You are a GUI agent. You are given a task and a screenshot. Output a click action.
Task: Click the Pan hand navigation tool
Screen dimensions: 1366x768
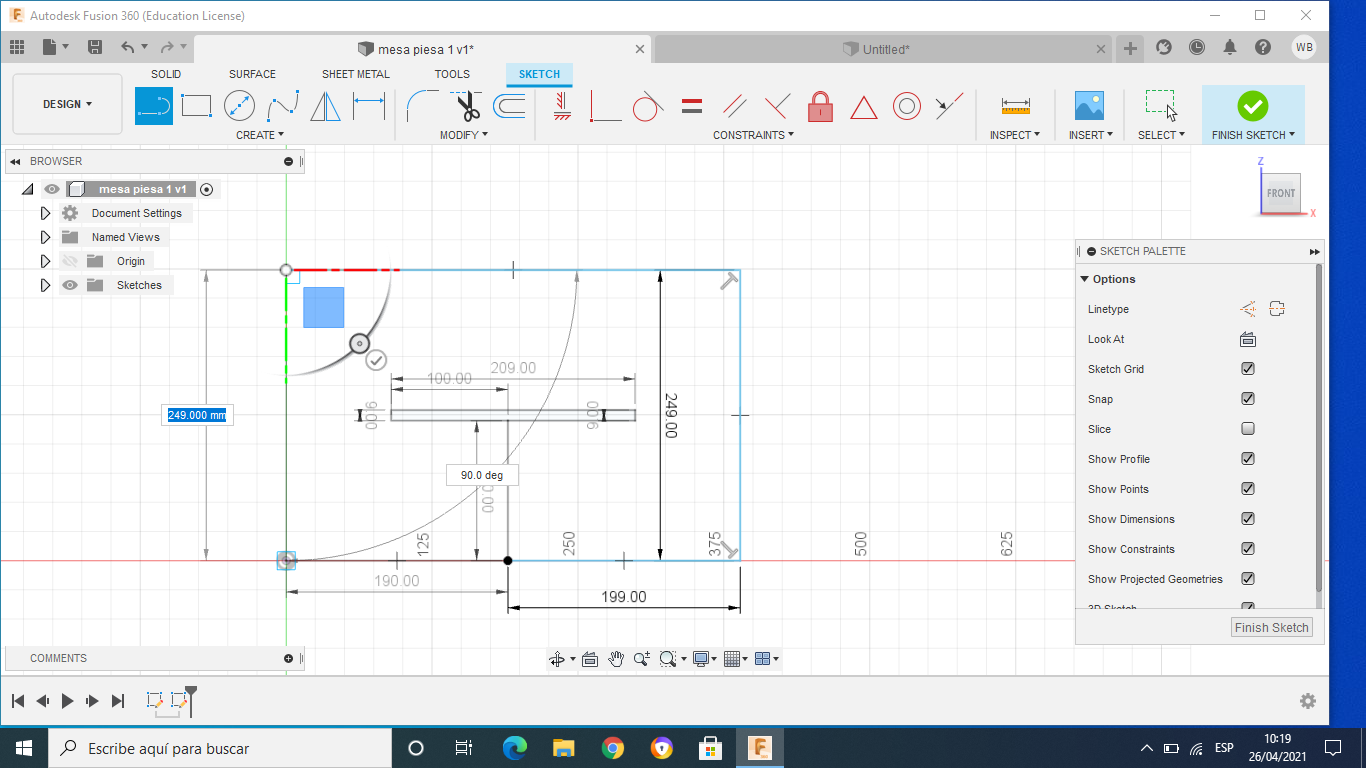pos(616,658)
